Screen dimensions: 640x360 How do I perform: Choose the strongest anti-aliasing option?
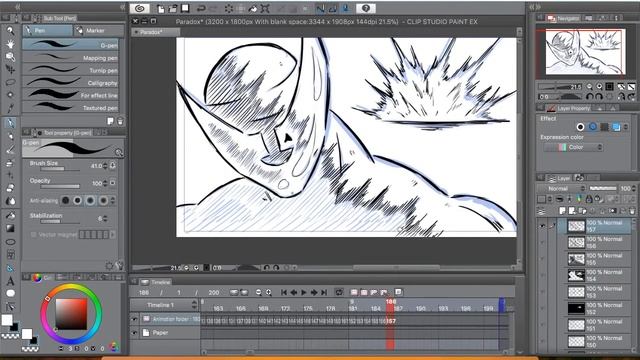click(x=103, y=200)
